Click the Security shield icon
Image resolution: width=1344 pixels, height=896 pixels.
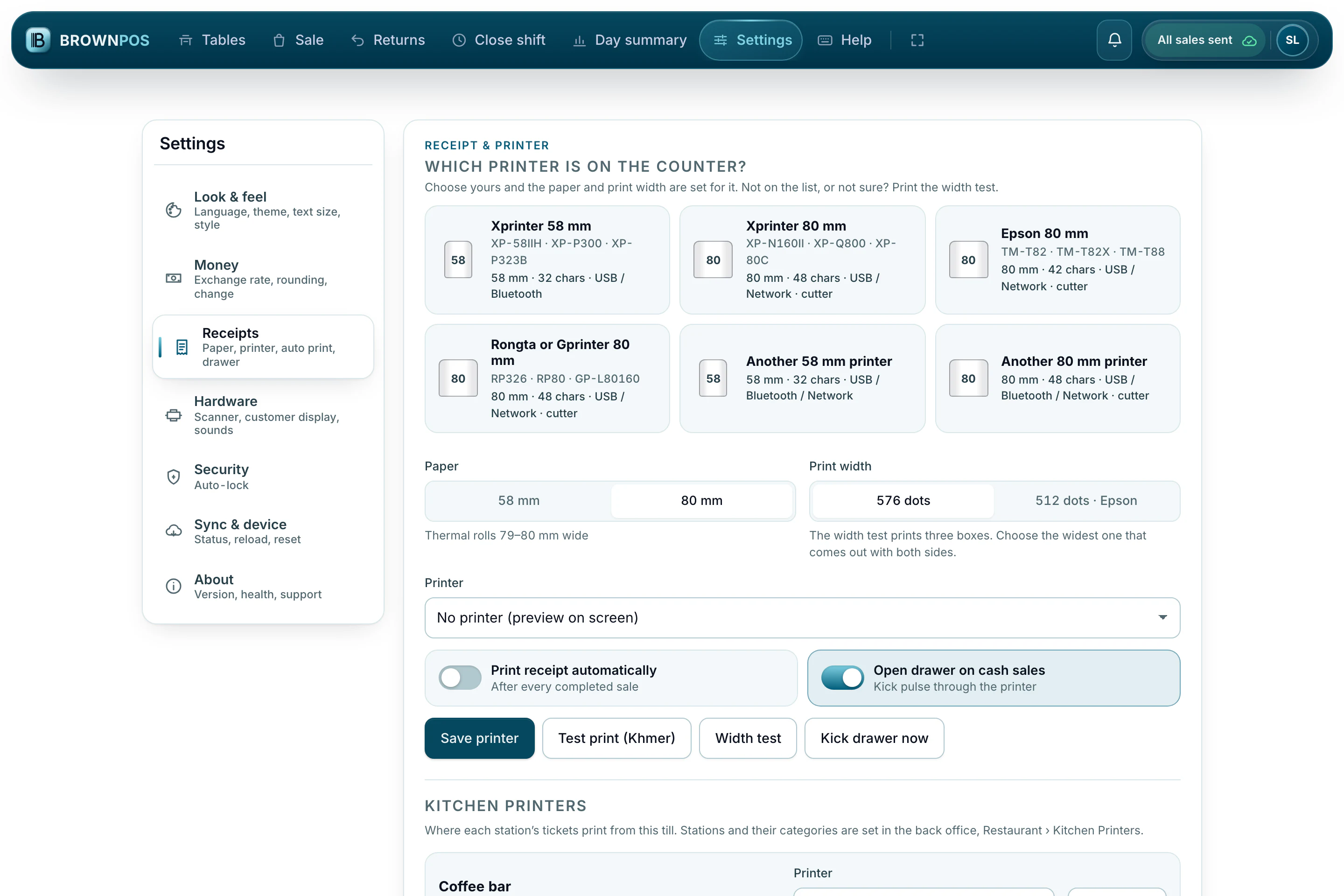click(x=174, y=476)
